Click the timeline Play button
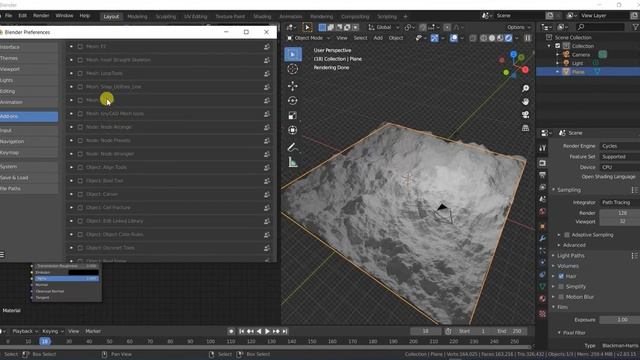 267,331
